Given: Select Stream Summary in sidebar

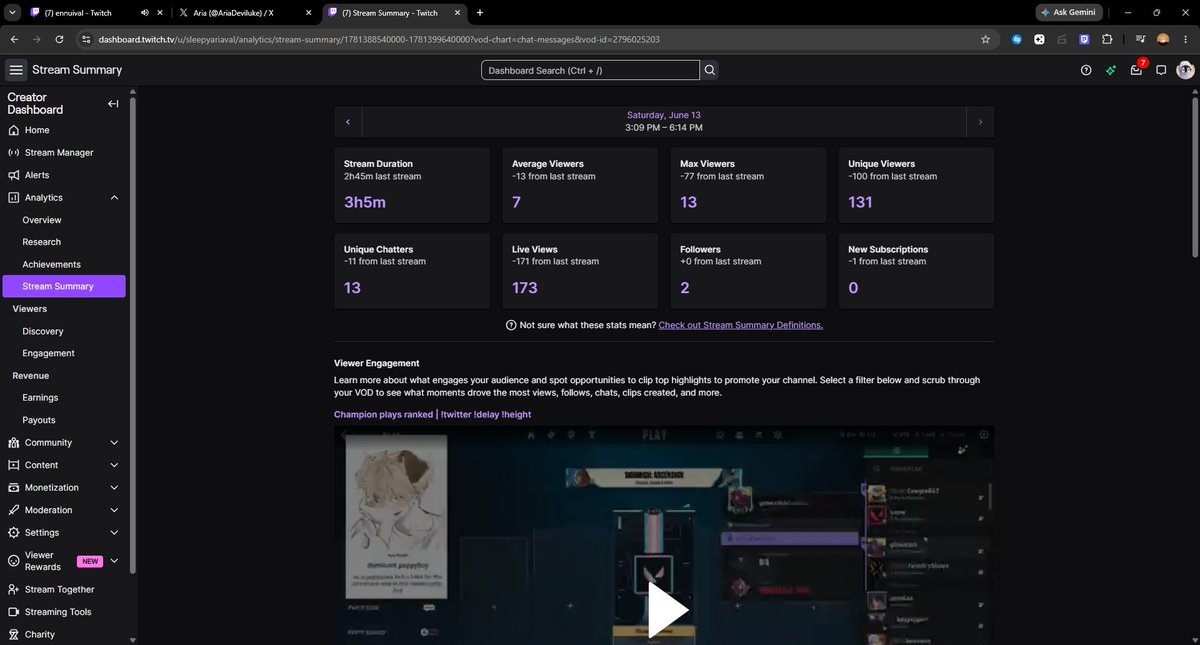Looking at the screenshot, I should click(64, 286).
